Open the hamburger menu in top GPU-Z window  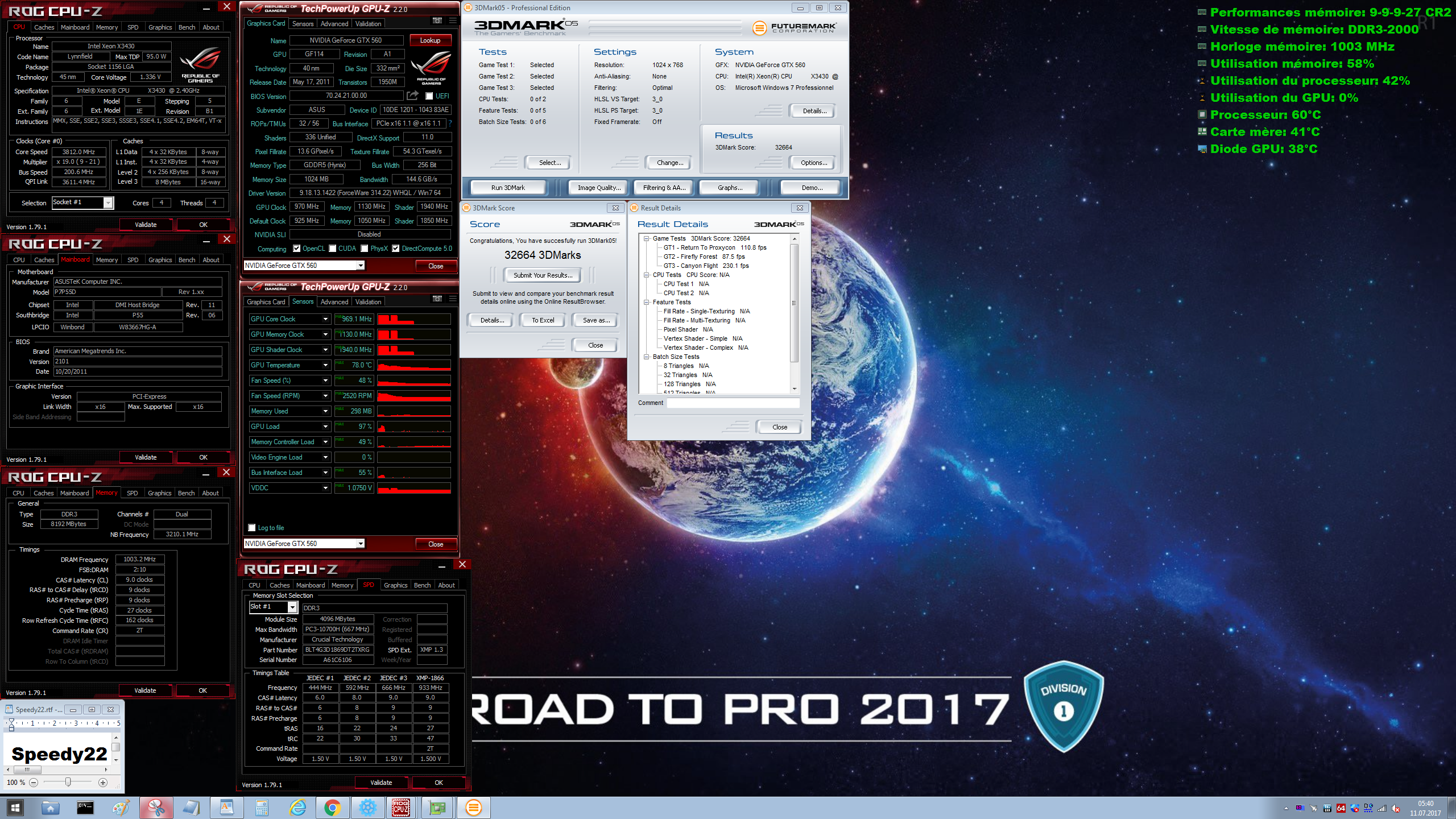(453, 21)
